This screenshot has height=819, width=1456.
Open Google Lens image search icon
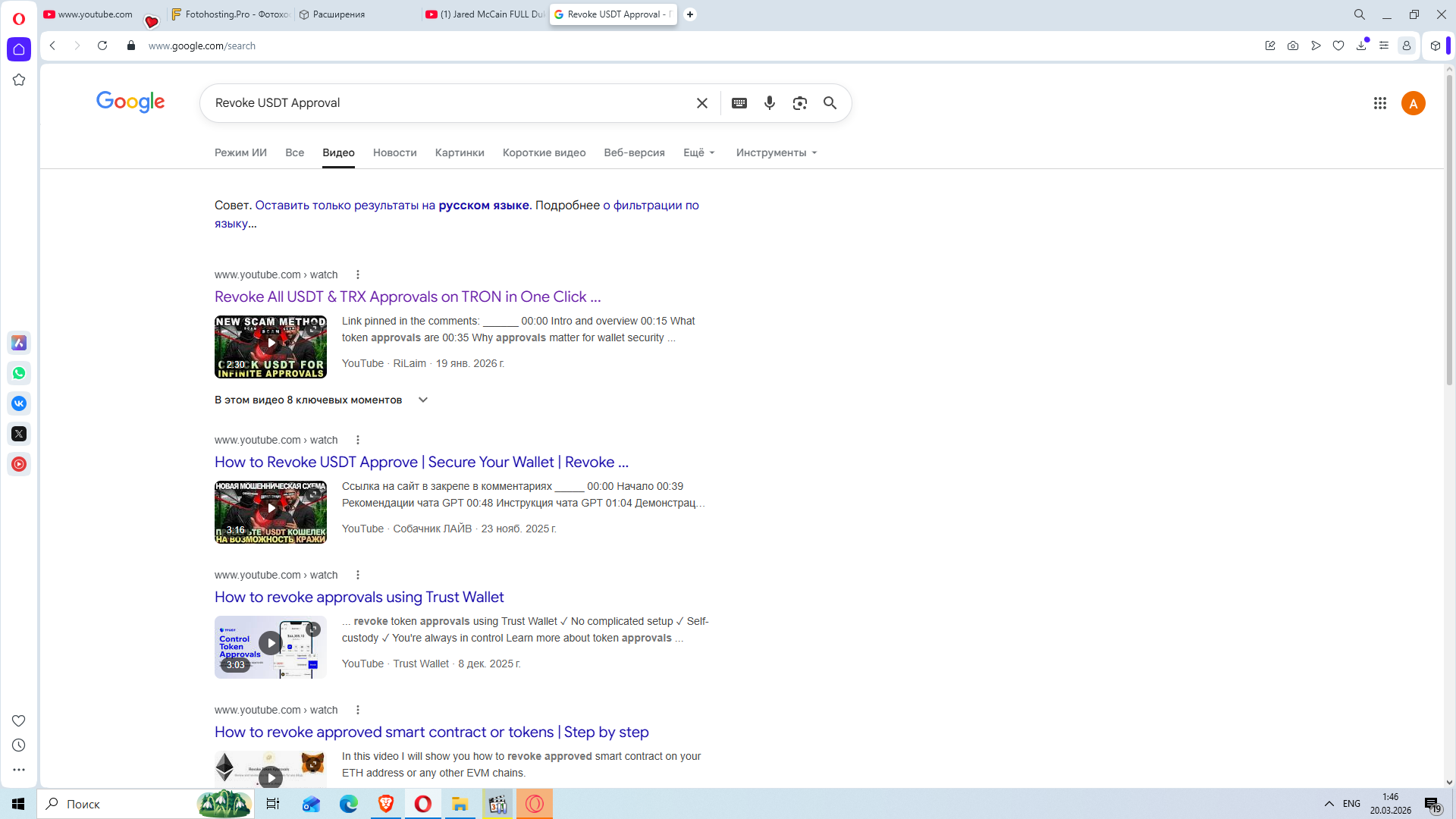point(799,103)
